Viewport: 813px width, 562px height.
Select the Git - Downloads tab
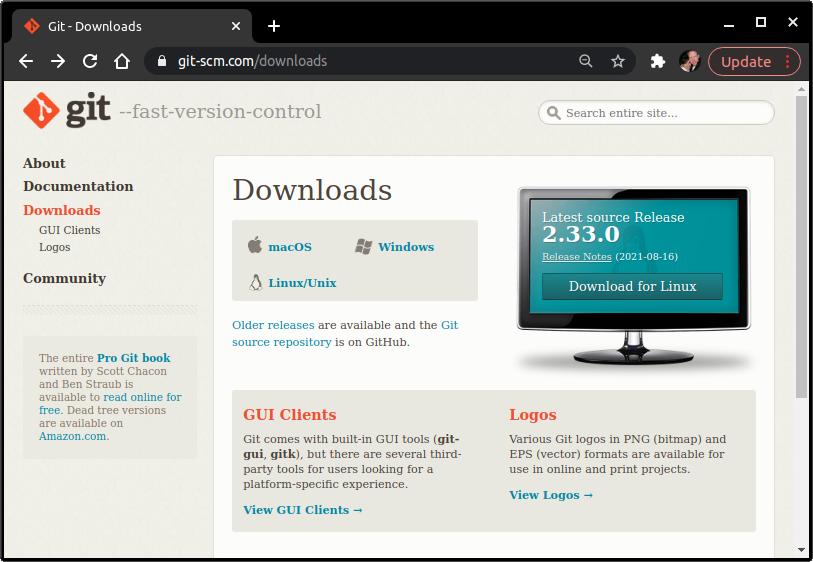[x=130, y=26]
